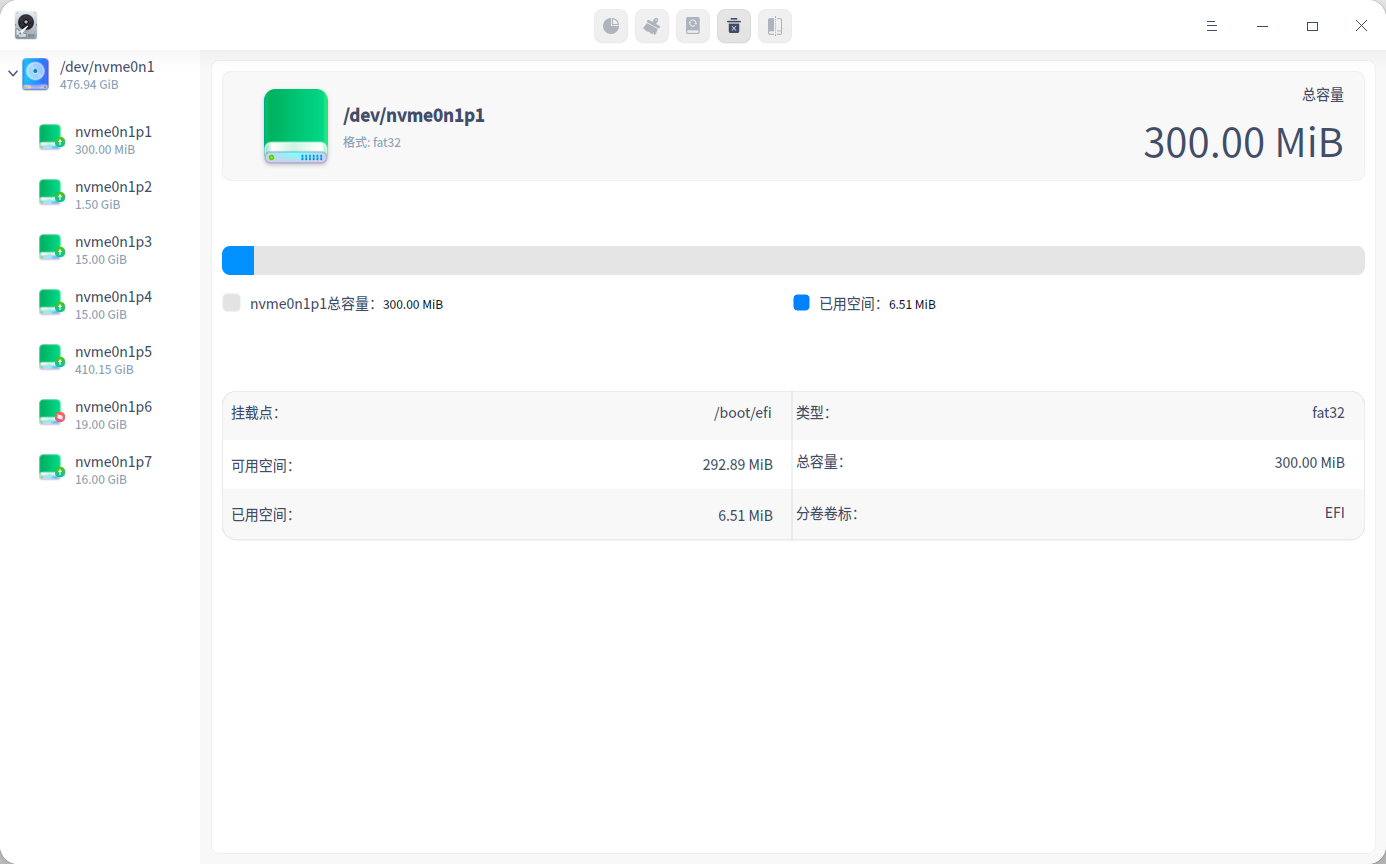Open the hamburger main menu

(1211, 26)
